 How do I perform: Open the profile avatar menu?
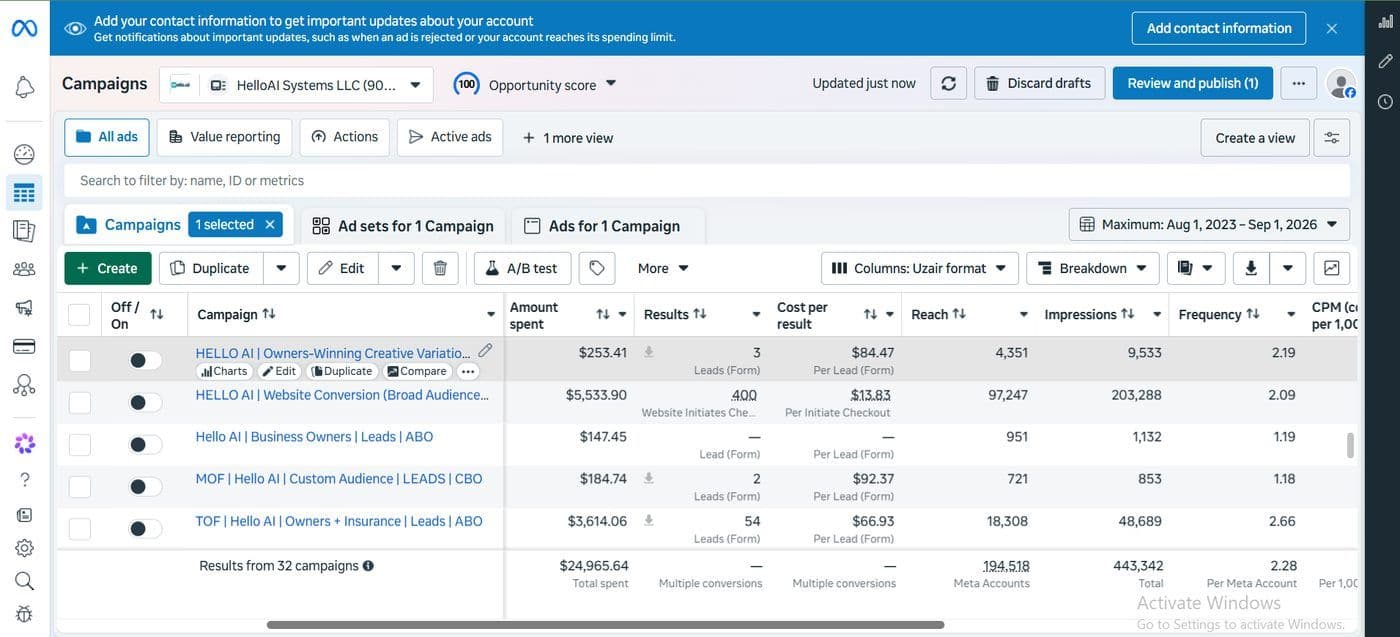pyautogui.click(x=1341, y=83)
